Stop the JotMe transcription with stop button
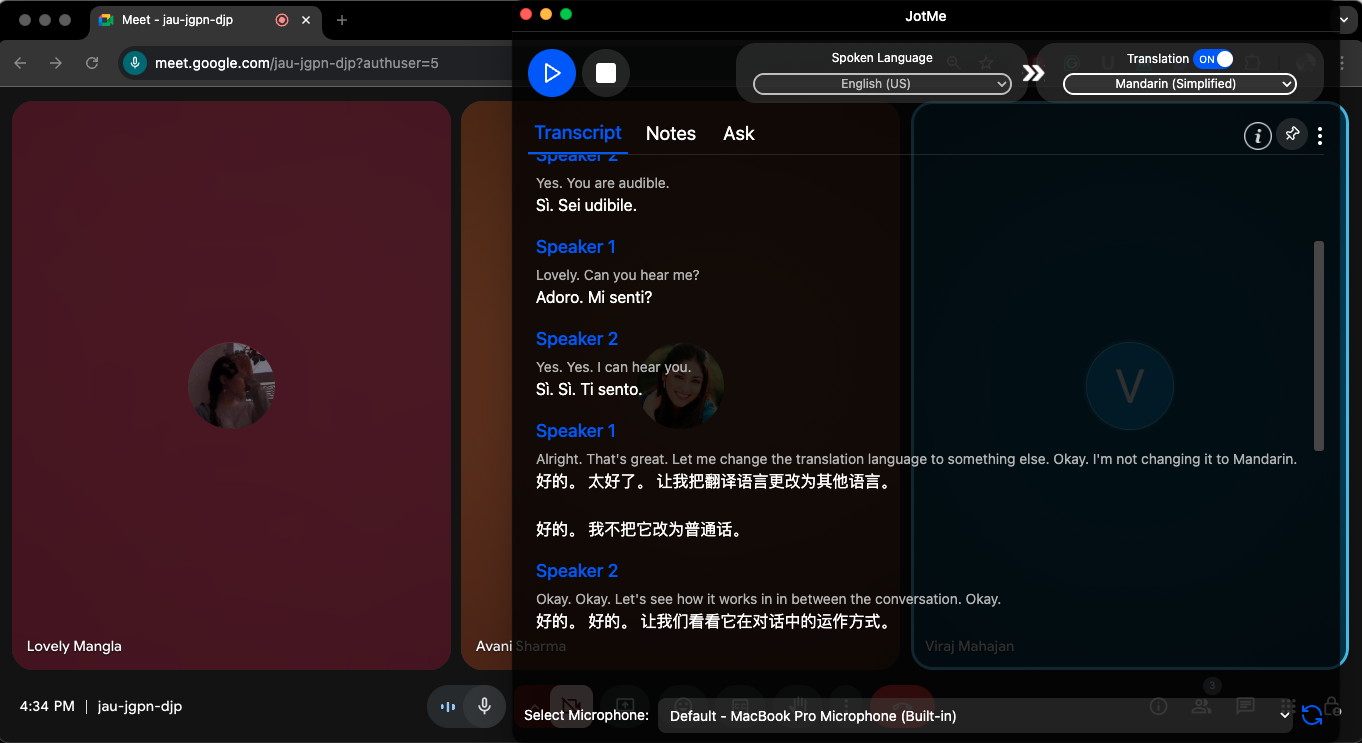Viewport: 1362px width, 743px height. [x=606, y=73]
